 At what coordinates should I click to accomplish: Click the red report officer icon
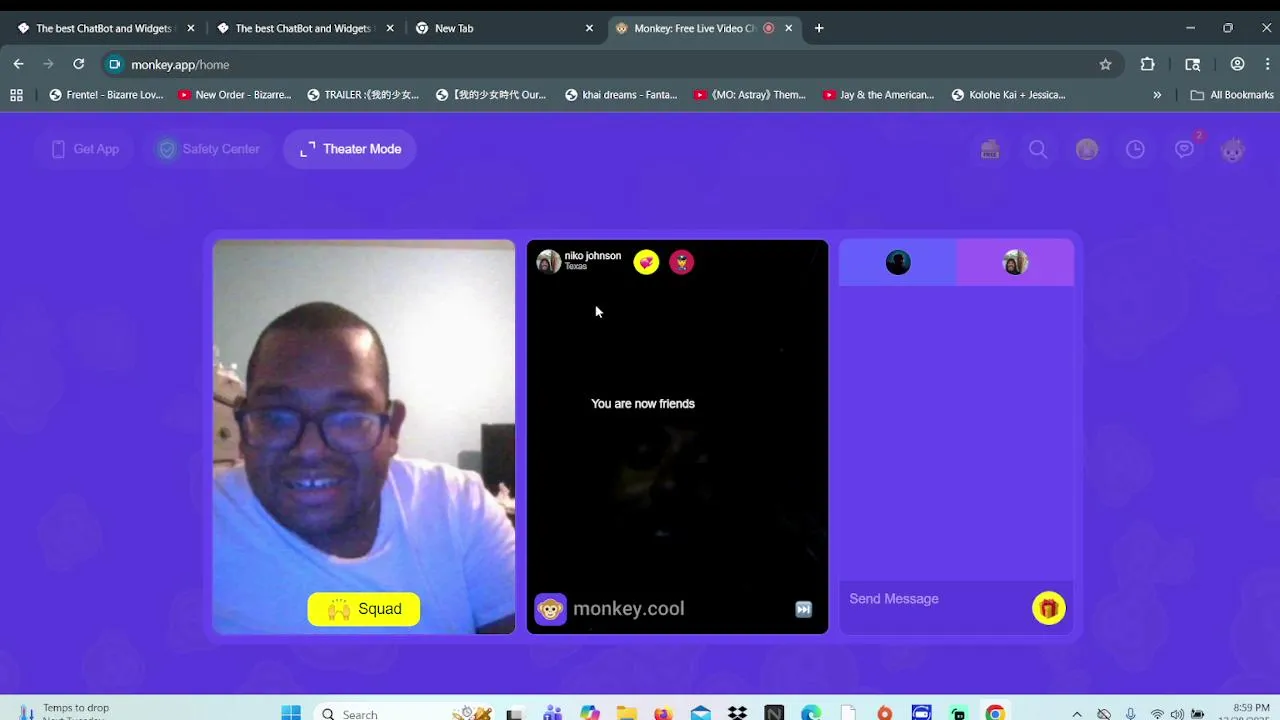[681, 262]
